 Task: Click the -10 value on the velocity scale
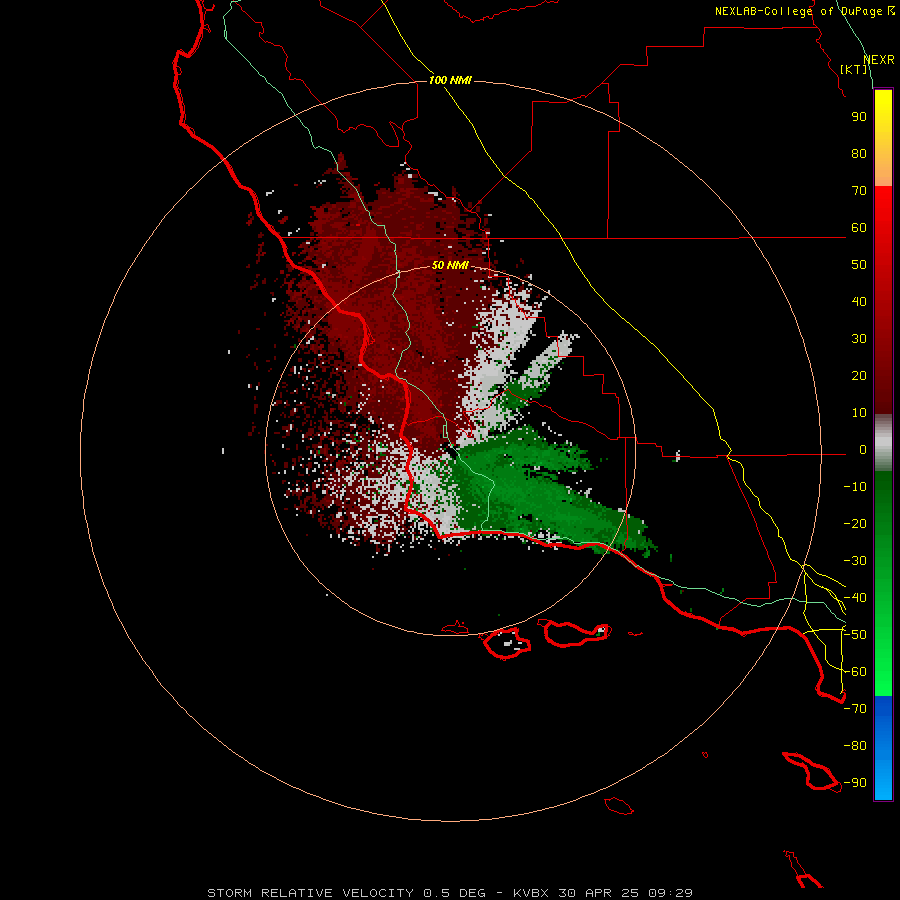point(855,487)
